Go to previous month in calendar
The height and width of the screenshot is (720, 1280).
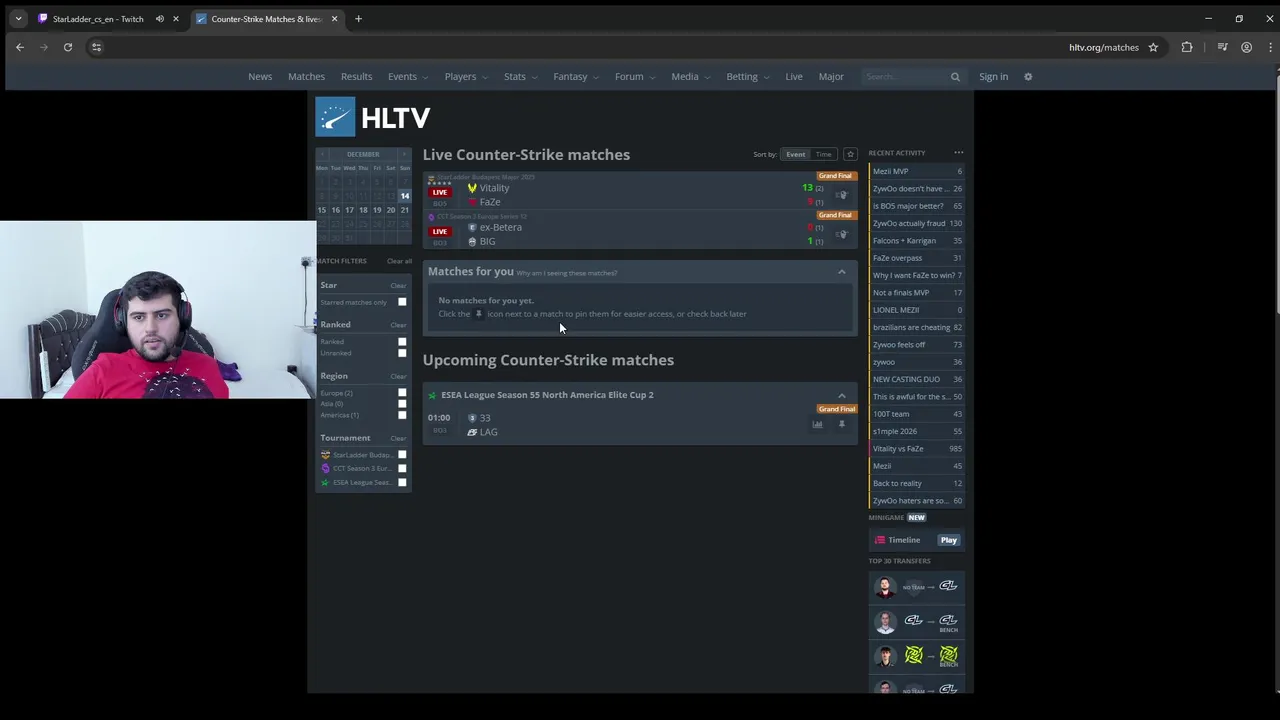pos(322,154)
